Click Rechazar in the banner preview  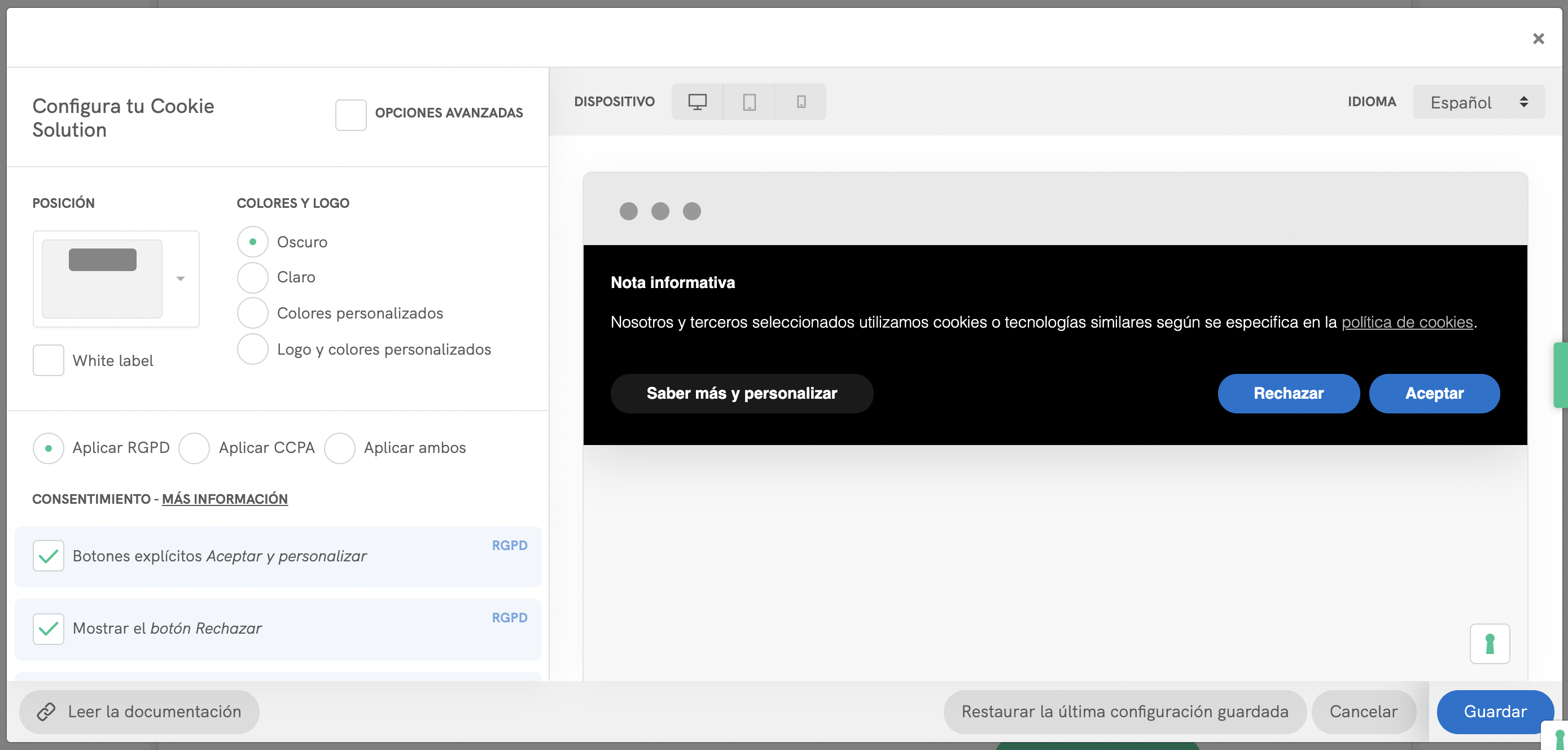(x=1288, y=394)
